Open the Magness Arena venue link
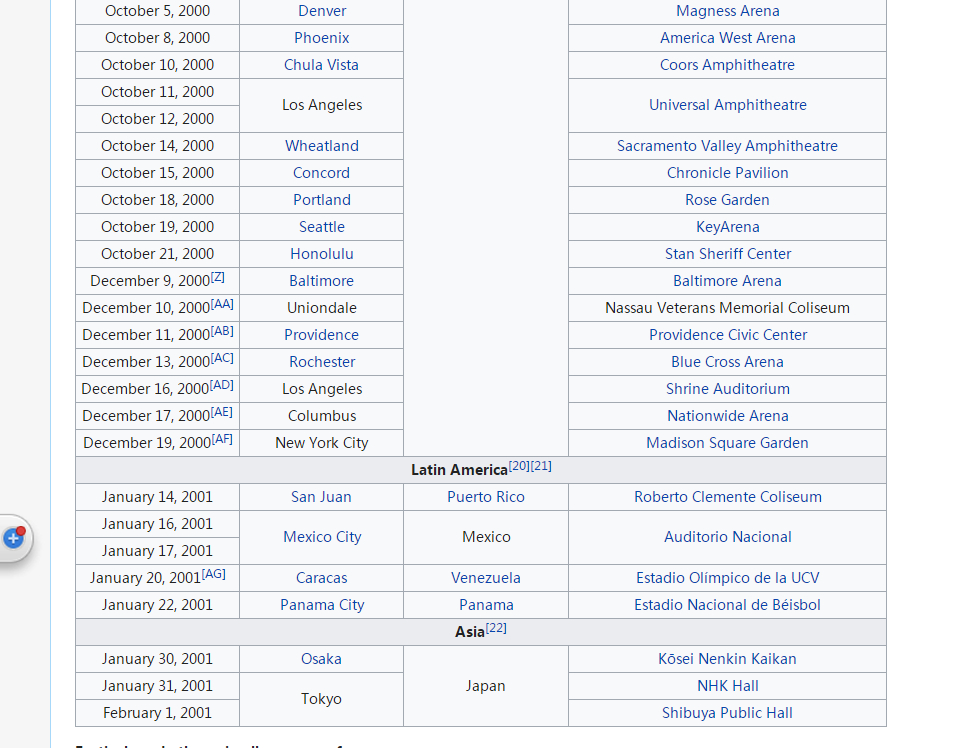 point(728,11)
